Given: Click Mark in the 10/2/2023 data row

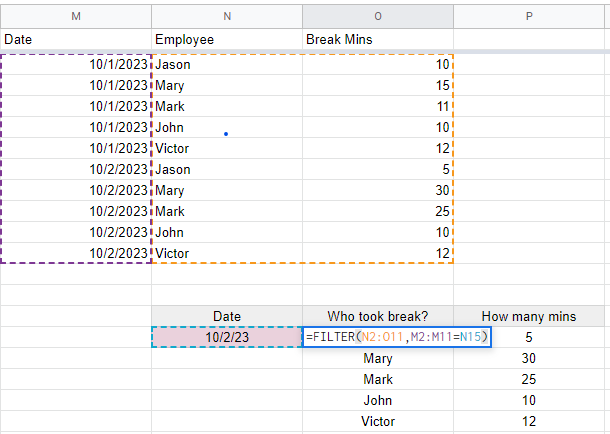Looking at the screenshot, I should (x=227, y=211).
